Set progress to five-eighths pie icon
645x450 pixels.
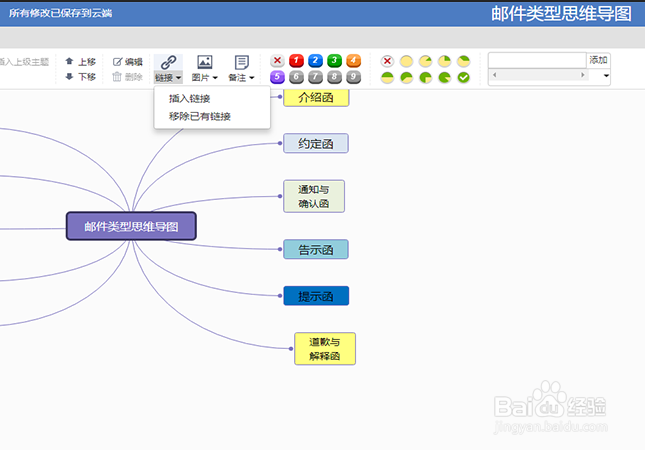point(406,77)
